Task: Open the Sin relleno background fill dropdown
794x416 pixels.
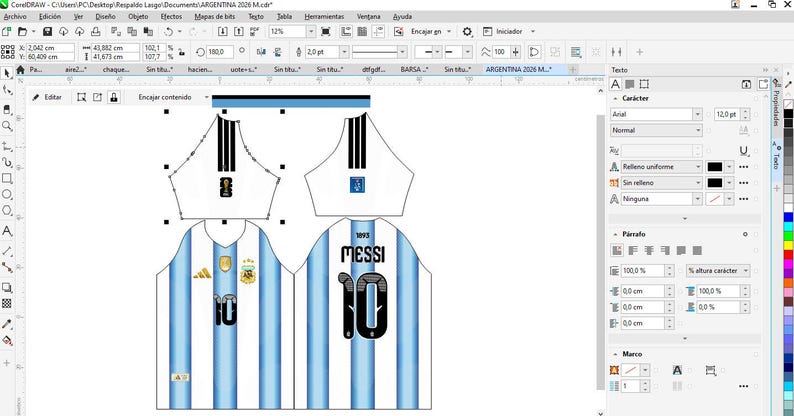Action: 698,183
